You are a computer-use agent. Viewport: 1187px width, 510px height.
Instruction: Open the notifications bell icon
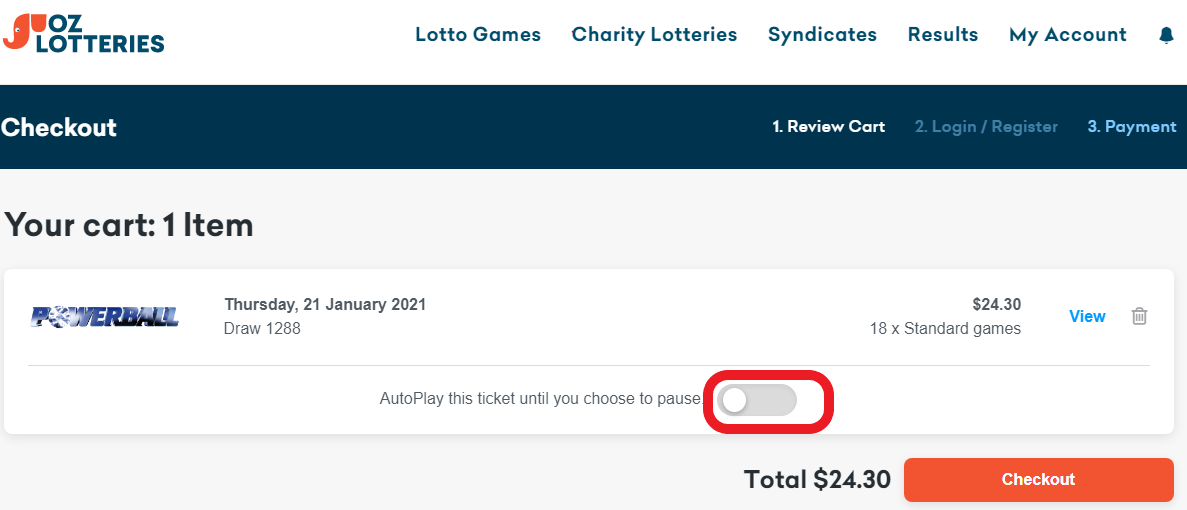pyautogui.click(x=1167, y=35)
